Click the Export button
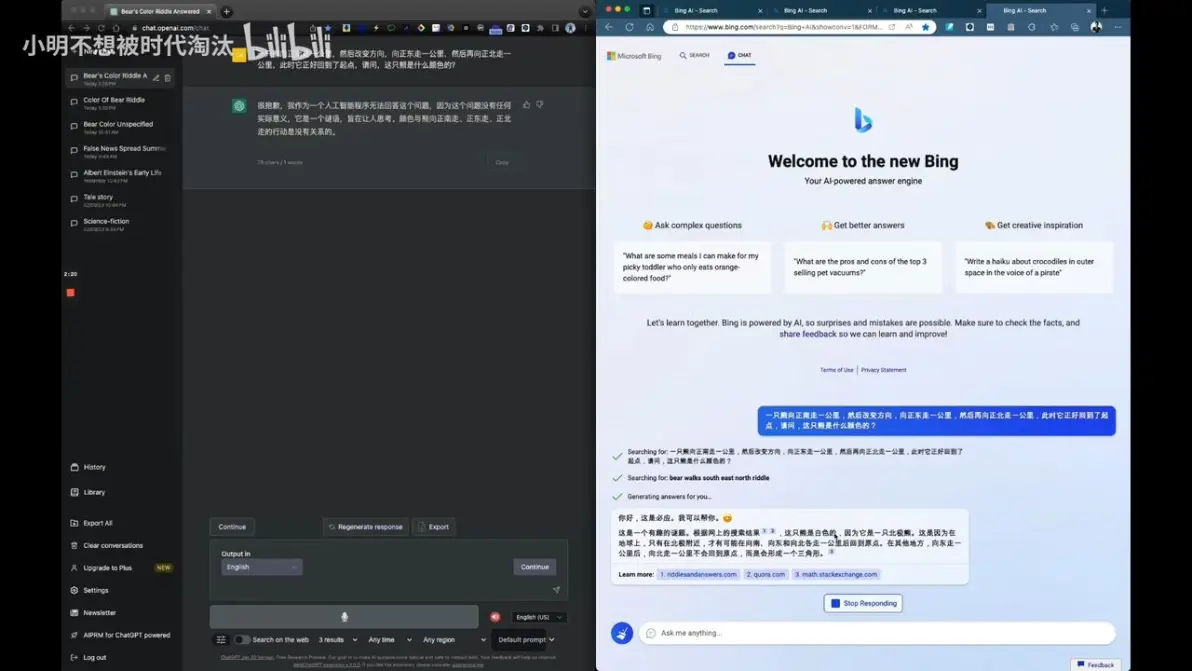The image size is (1192, 671). point(433,527)
